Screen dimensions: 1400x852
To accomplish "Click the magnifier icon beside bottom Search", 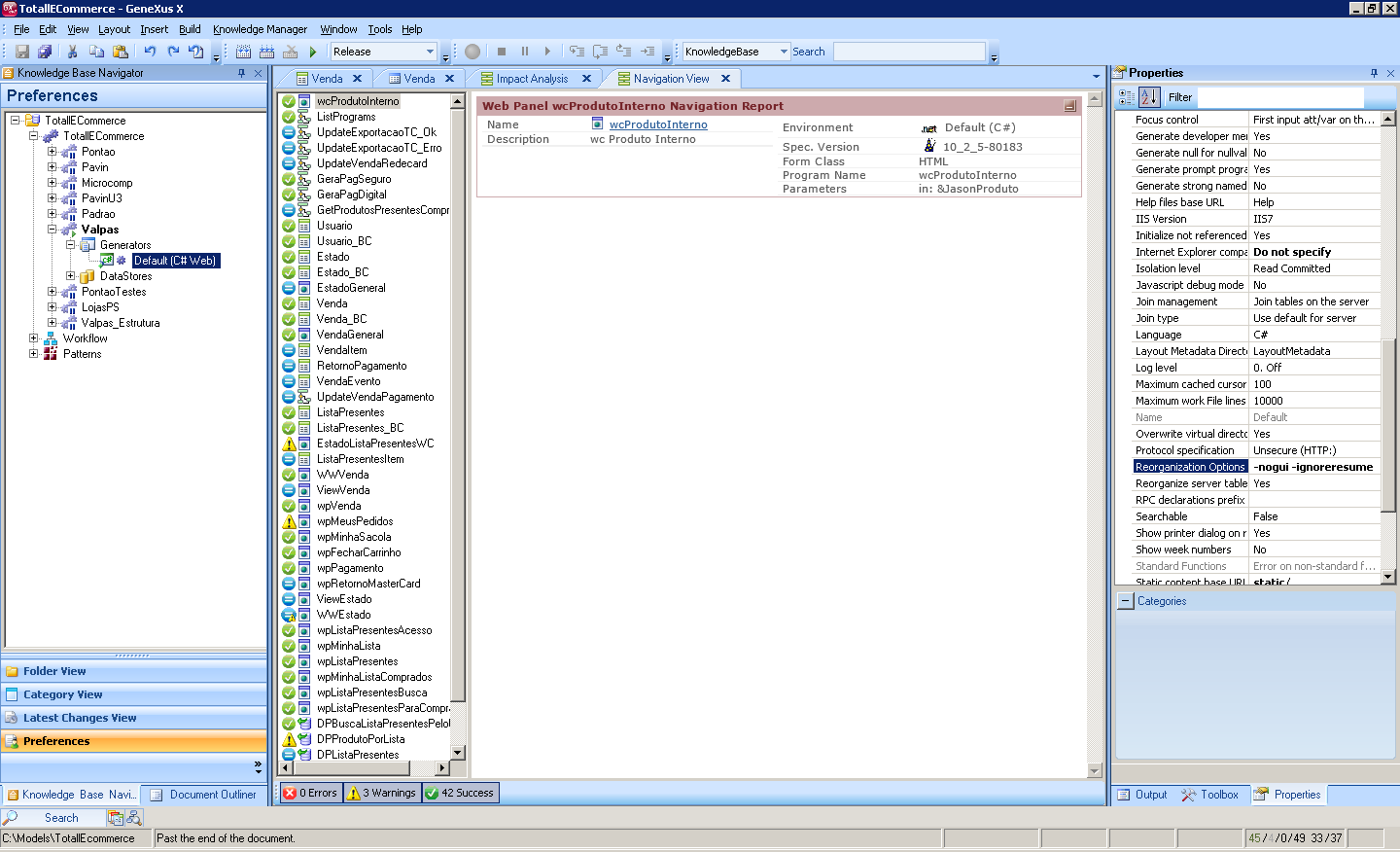I will (x=11, y=818).
